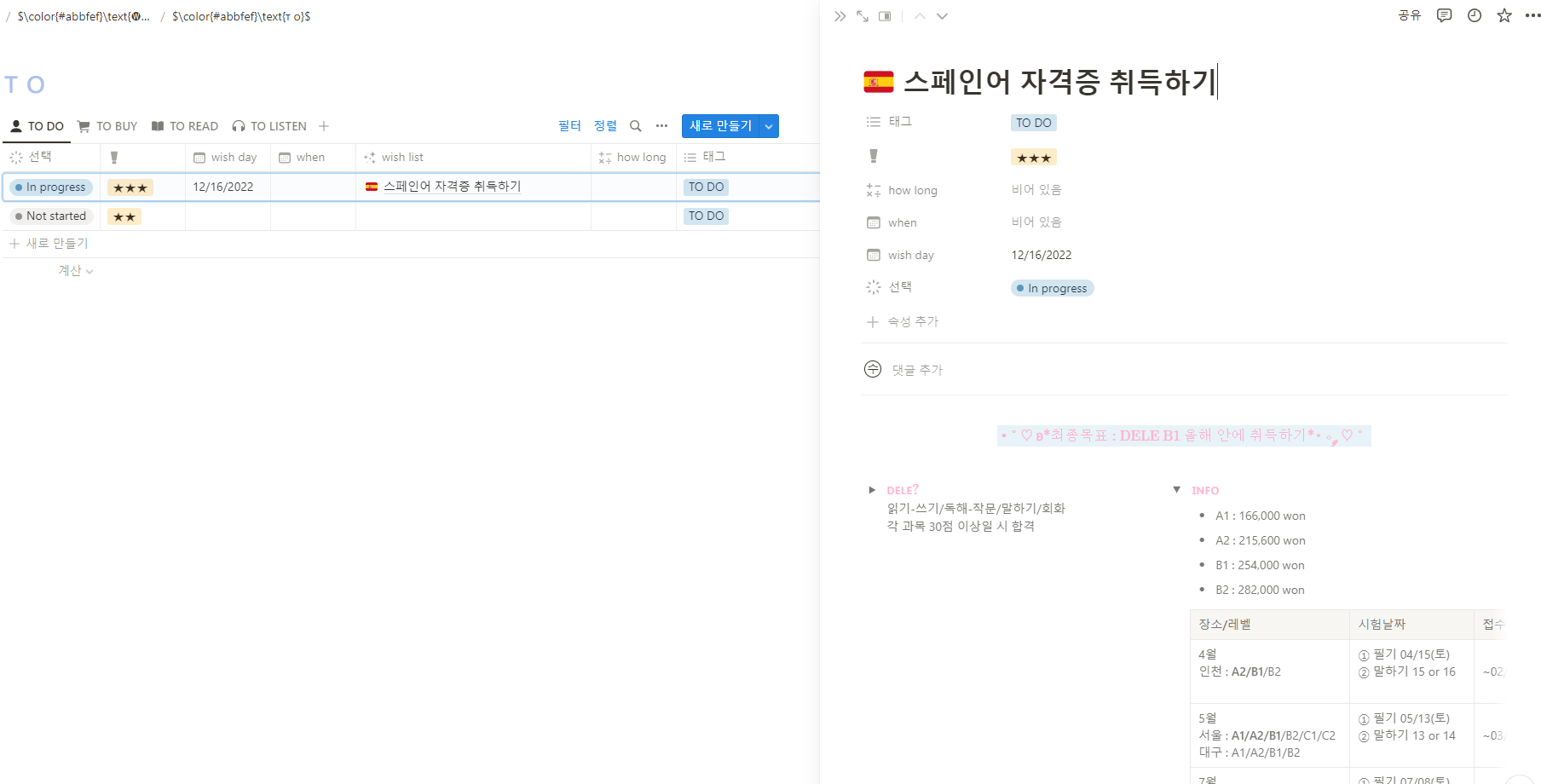Click the 장소/레벨 table header cell
Image resolution: width=1541 pixels, height=784 pixels.
pyautogui.click(x=1270, y=625)
